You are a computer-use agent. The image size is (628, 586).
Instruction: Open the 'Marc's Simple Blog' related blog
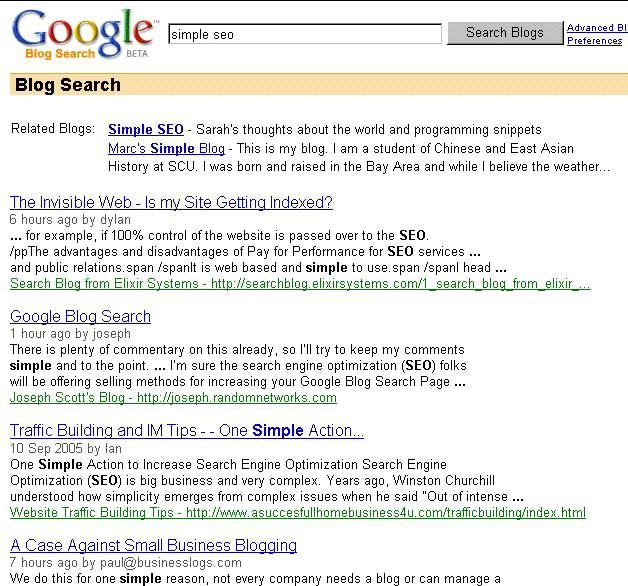[x=166, y=148]
